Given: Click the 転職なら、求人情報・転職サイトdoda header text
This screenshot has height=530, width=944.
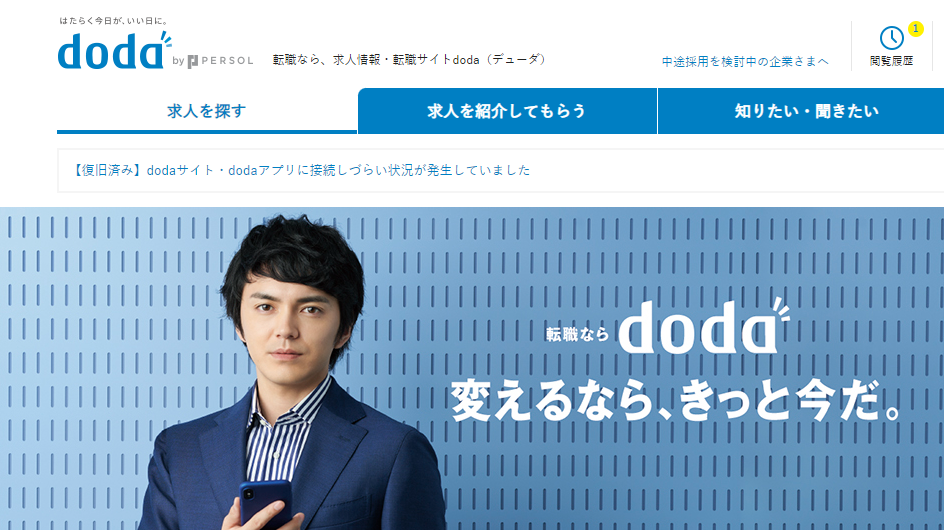Looking at the screenshot, I should 409,60.
